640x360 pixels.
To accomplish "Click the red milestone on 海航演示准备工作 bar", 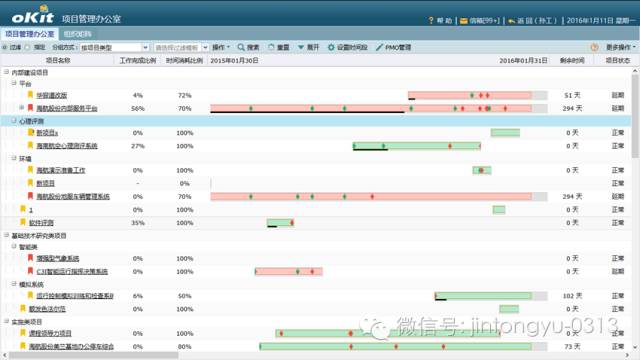I will coord(481,170).
